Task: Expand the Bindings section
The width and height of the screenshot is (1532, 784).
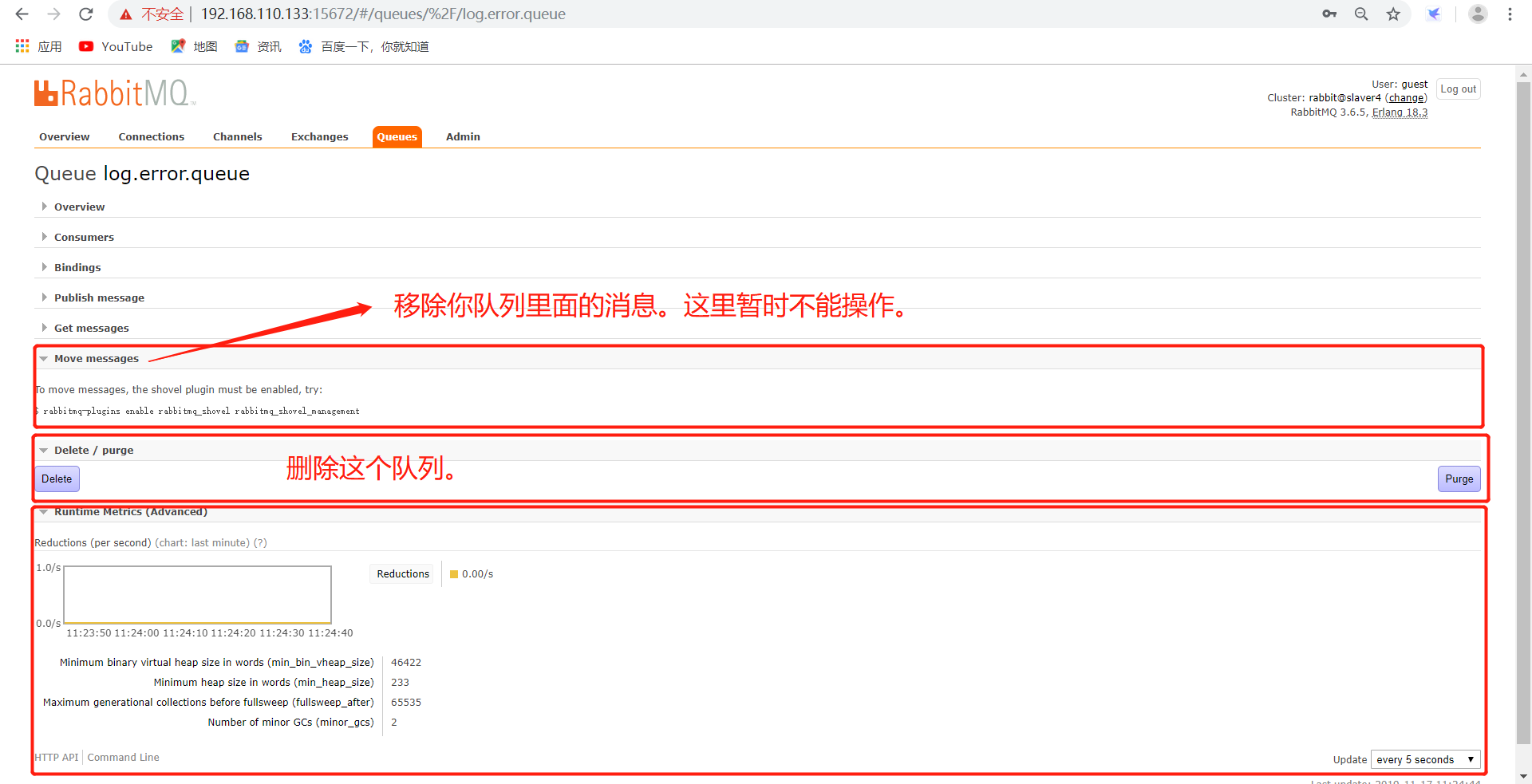Action: 77,267
